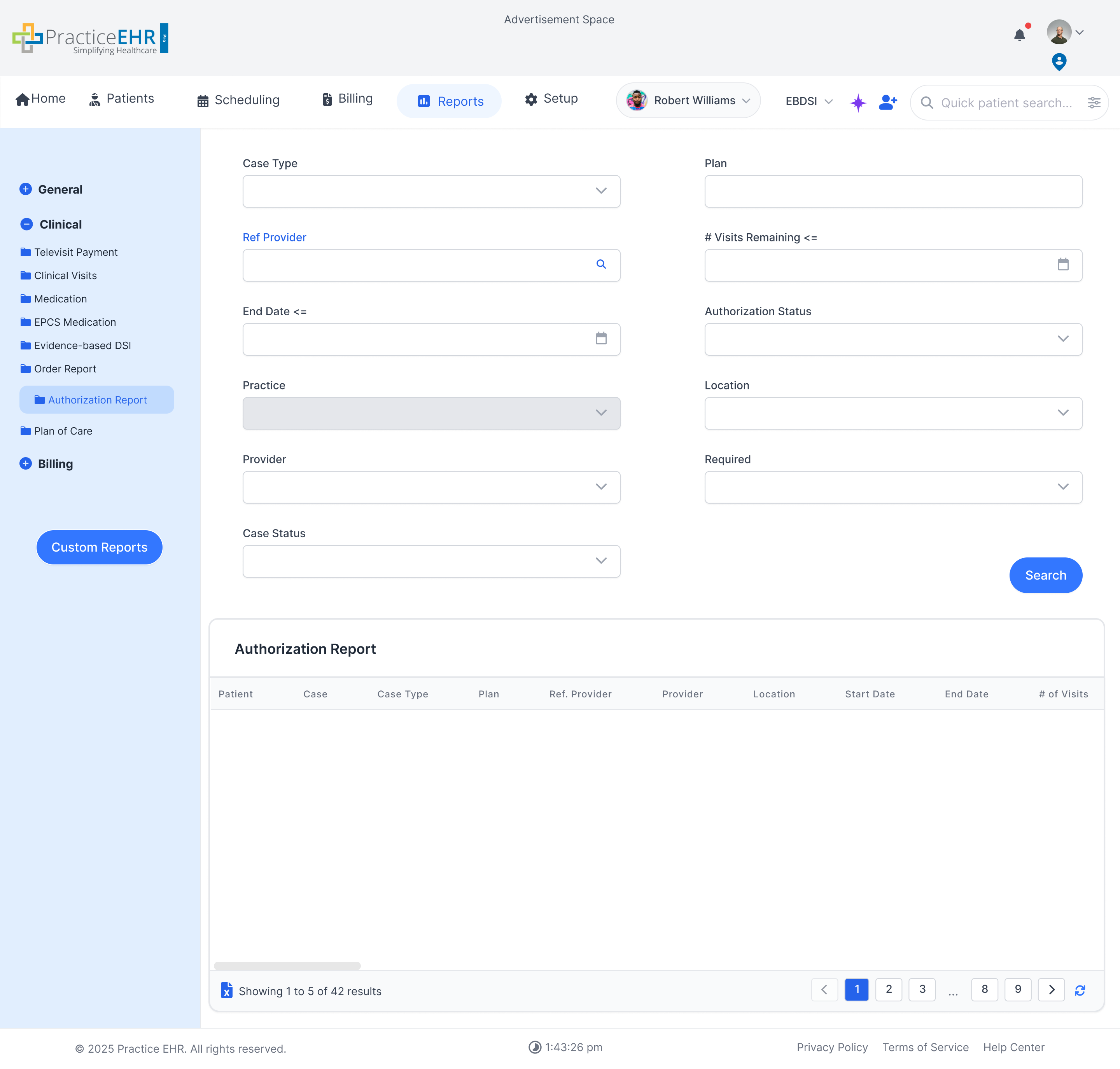The image size is (1120, 1069).
Task: Open the Patients menu
Action: tap(121, 99)
